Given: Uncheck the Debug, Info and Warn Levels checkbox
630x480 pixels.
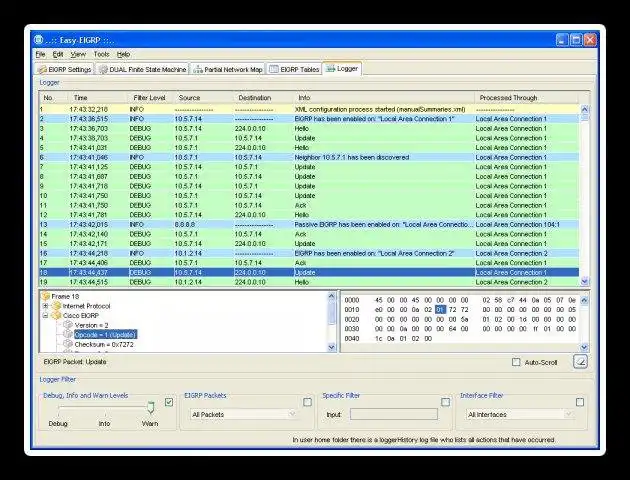Looking at the screenshot, I should [169, 402].
